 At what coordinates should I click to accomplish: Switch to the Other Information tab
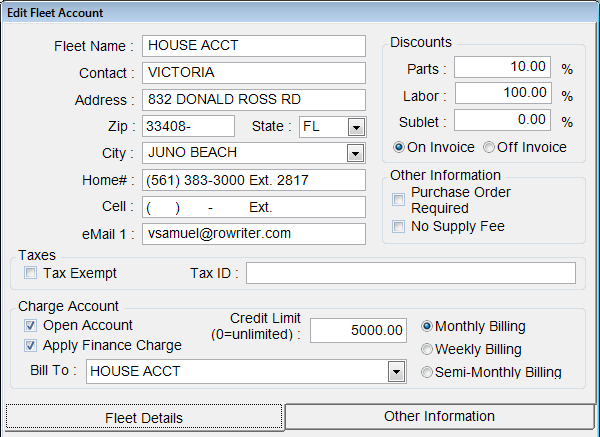click(439, 417)
